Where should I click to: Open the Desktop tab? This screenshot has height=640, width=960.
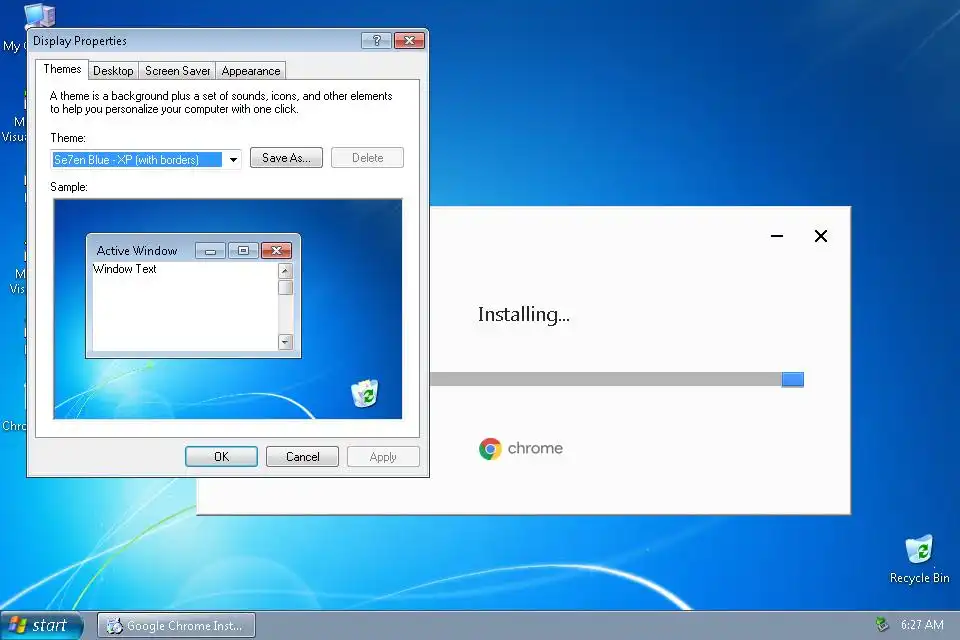tap(113, 71)
